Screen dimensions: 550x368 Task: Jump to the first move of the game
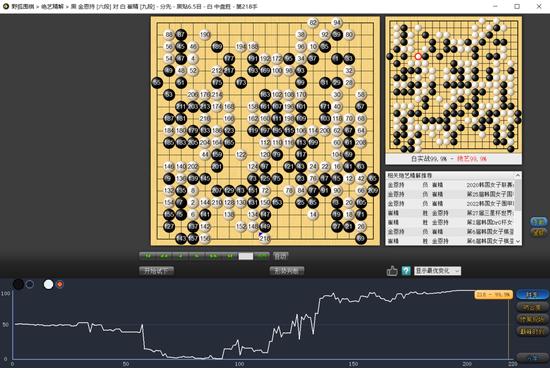(148, 256)
